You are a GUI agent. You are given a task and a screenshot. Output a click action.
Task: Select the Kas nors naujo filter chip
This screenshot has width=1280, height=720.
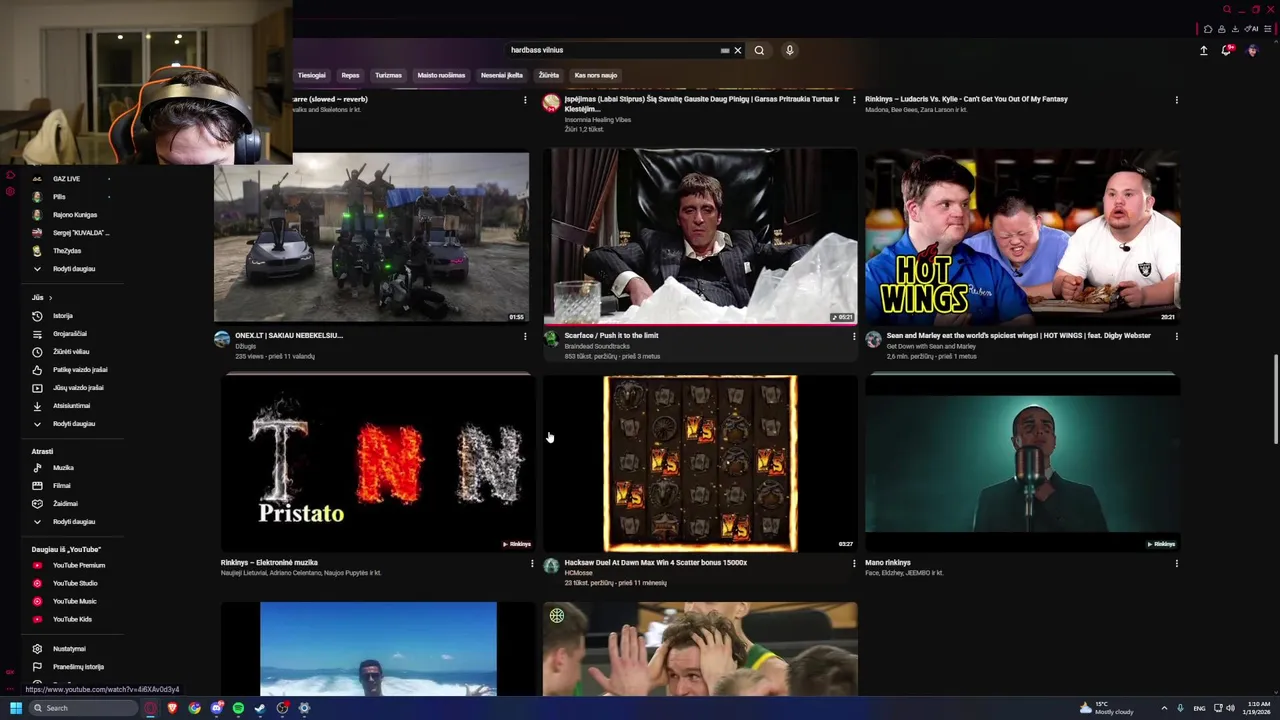(x=596, y=75)
